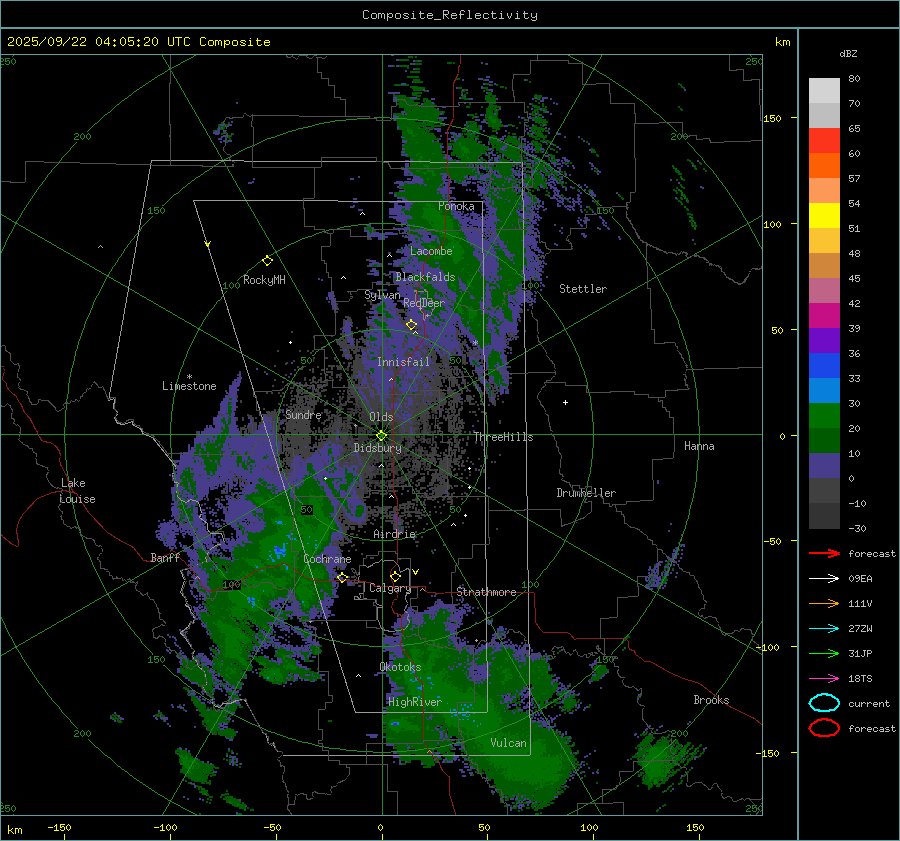Screen dimensions: 900x841
Task: Click the red forecast arrow in legend
Action: pos(823,553)
